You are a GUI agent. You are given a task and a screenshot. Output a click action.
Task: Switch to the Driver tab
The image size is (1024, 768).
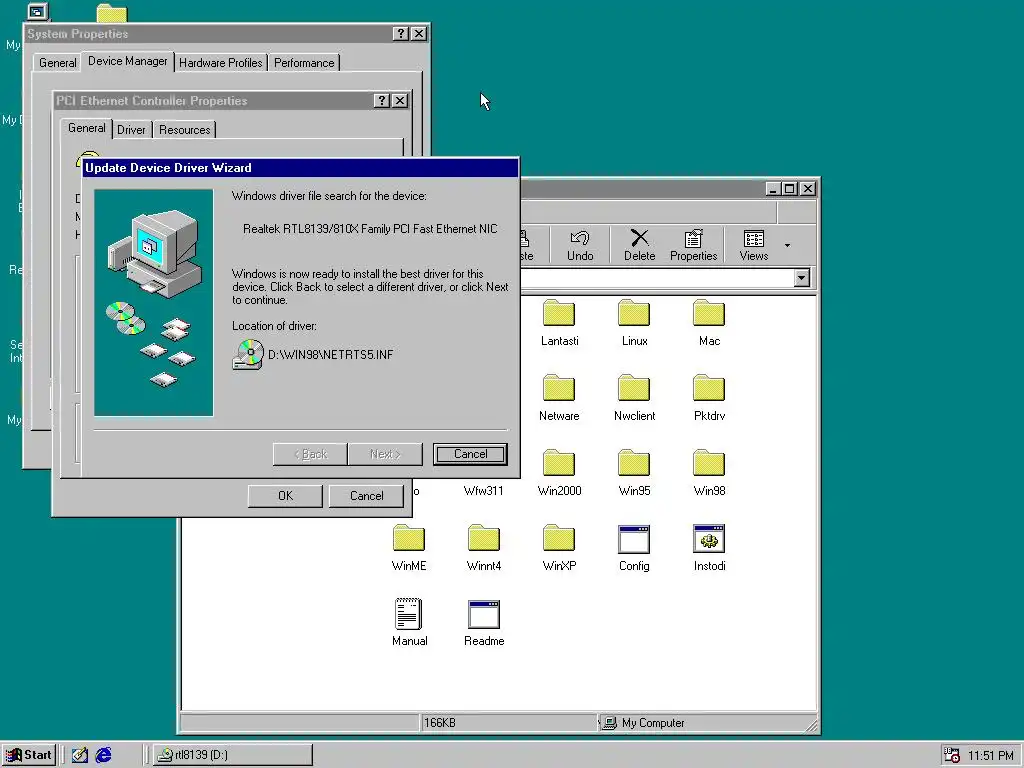(x=131, y=129)
